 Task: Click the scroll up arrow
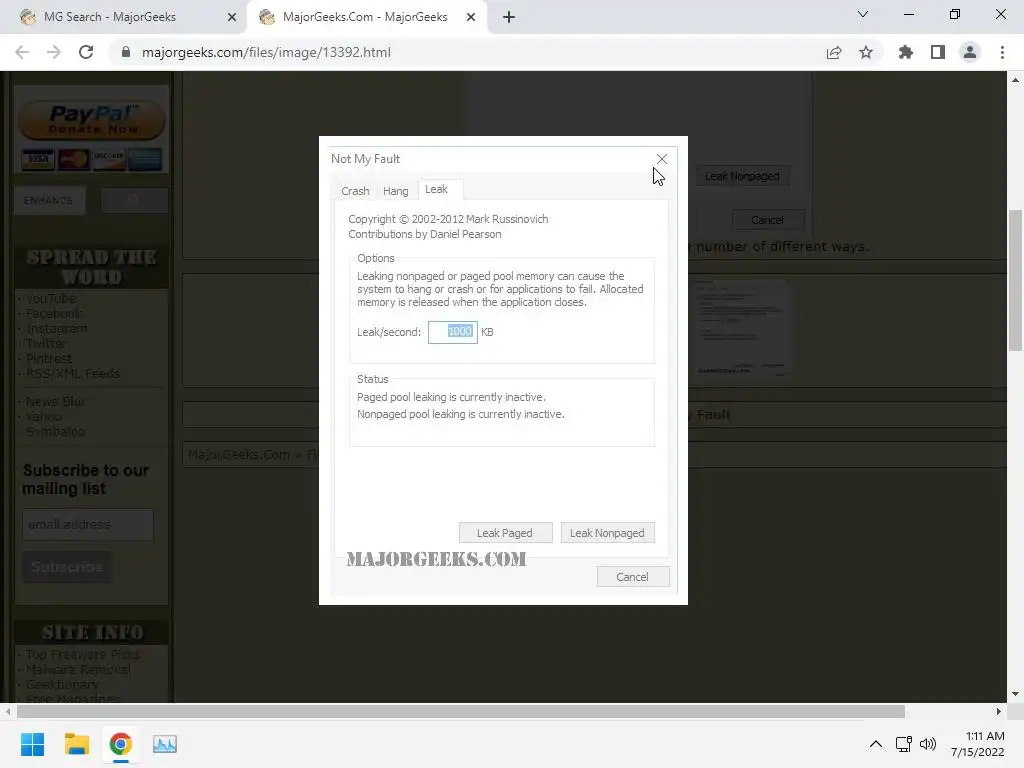click(1015, 80)
